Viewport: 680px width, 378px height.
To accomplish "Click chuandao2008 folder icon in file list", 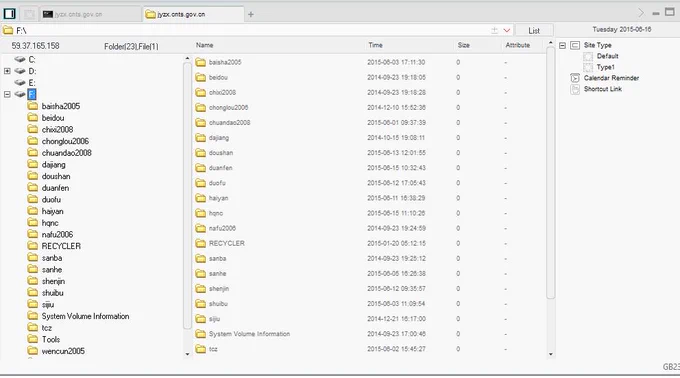I will (x=200, y=123).
